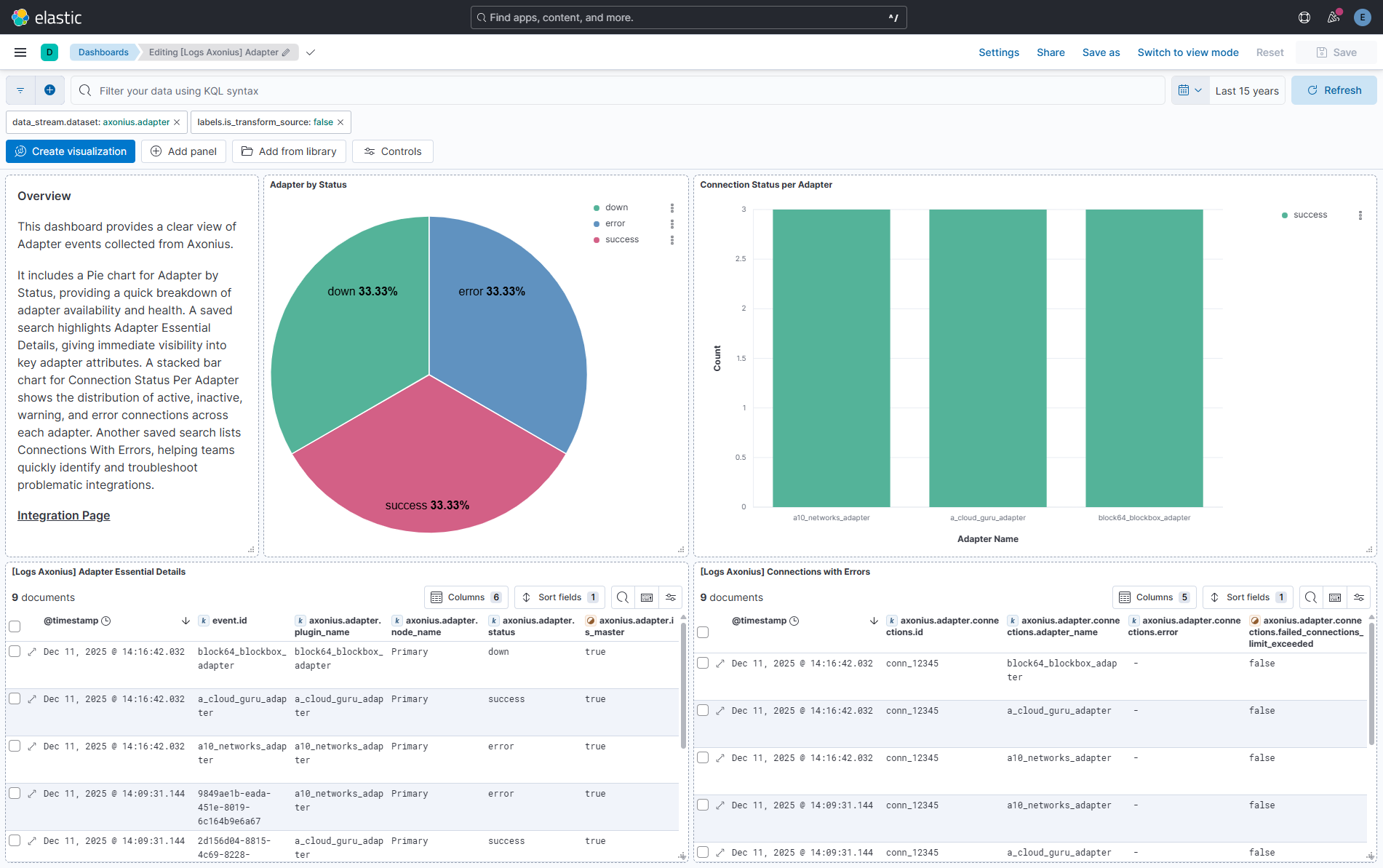Open the date quick menu calendar dropdown

1190,90
